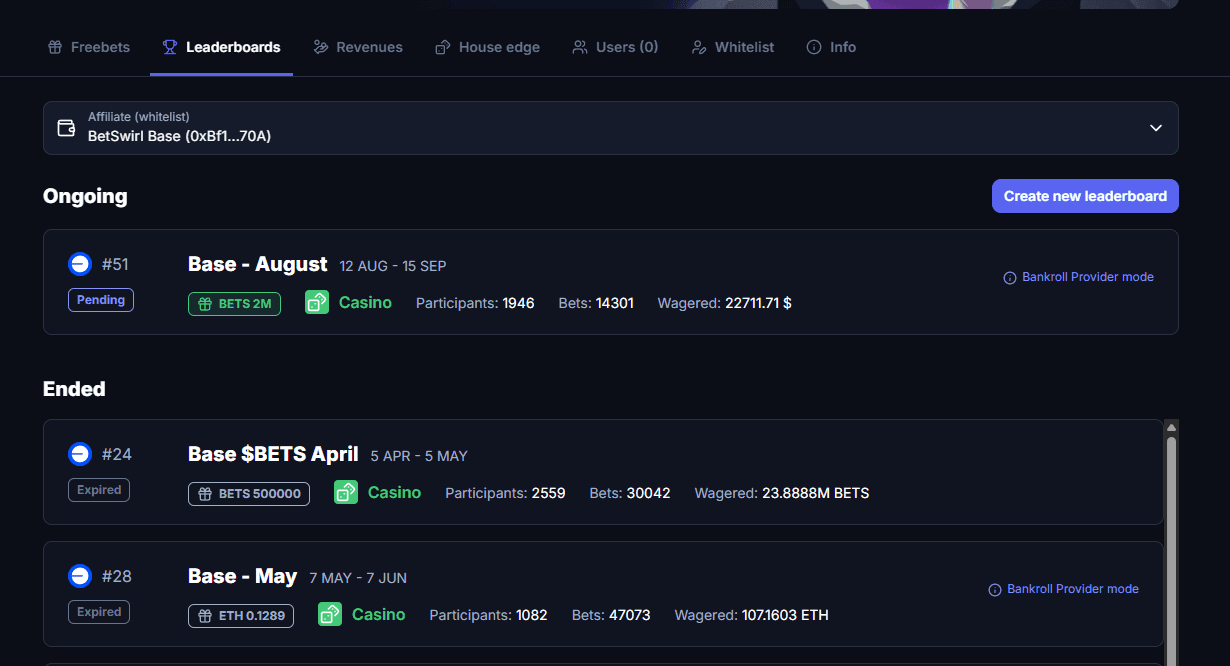Open Revenues via its coins icon
Screen dimensions: 1230x666
320,46
